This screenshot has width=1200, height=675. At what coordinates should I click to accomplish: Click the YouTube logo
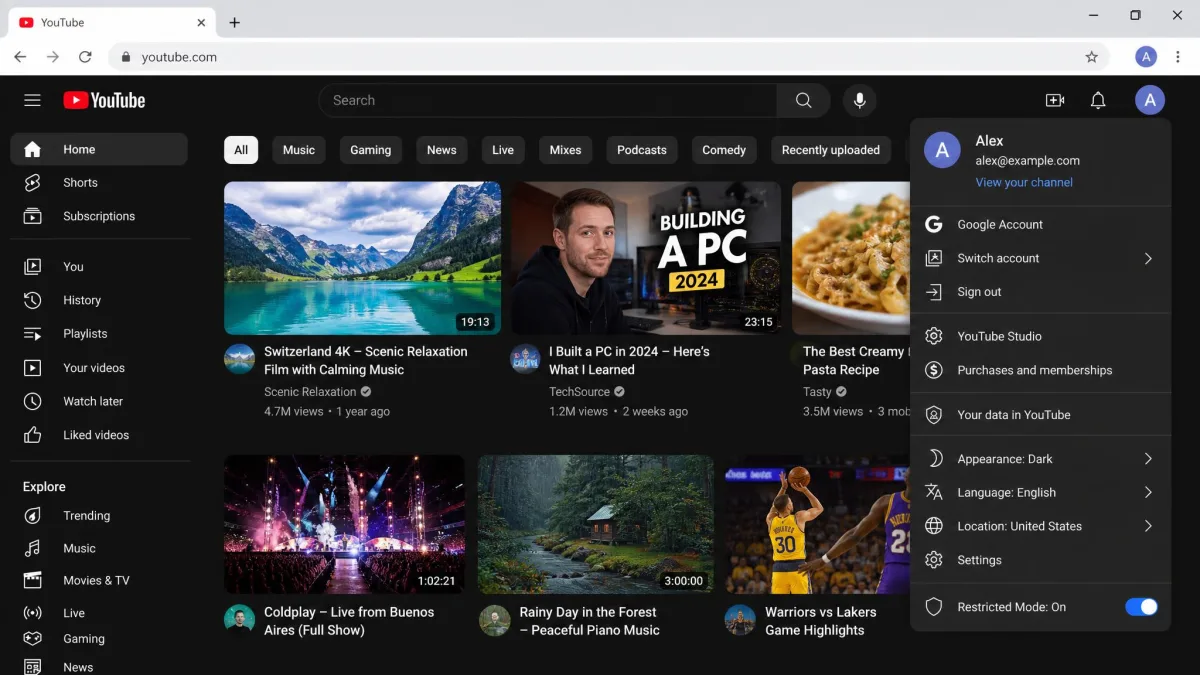104,100
